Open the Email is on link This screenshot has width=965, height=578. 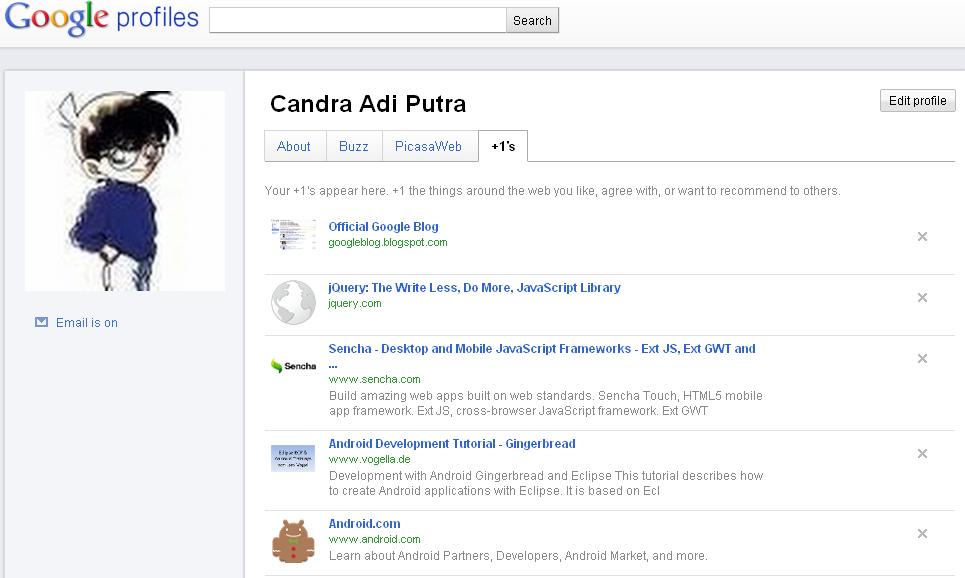tap(87, 323)
